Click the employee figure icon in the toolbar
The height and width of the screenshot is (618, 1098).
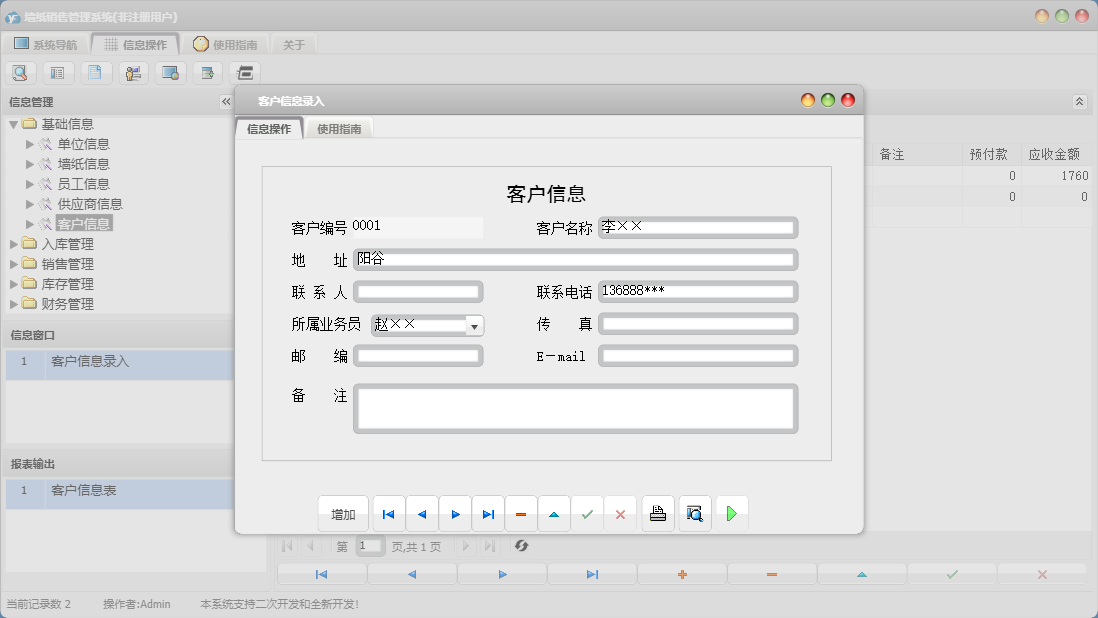(x=131, y=72)
